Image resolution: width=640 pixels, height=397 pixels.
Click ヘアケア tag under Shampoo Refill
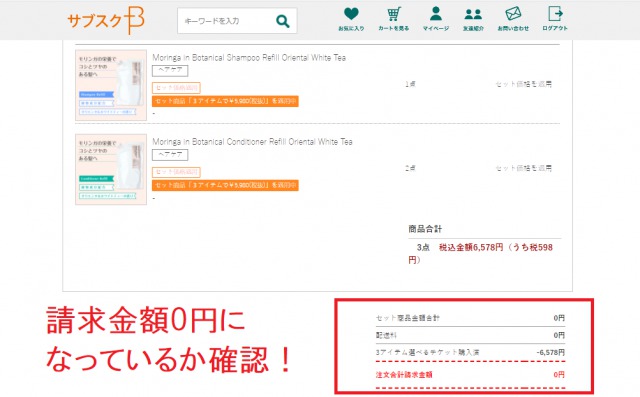170,71
